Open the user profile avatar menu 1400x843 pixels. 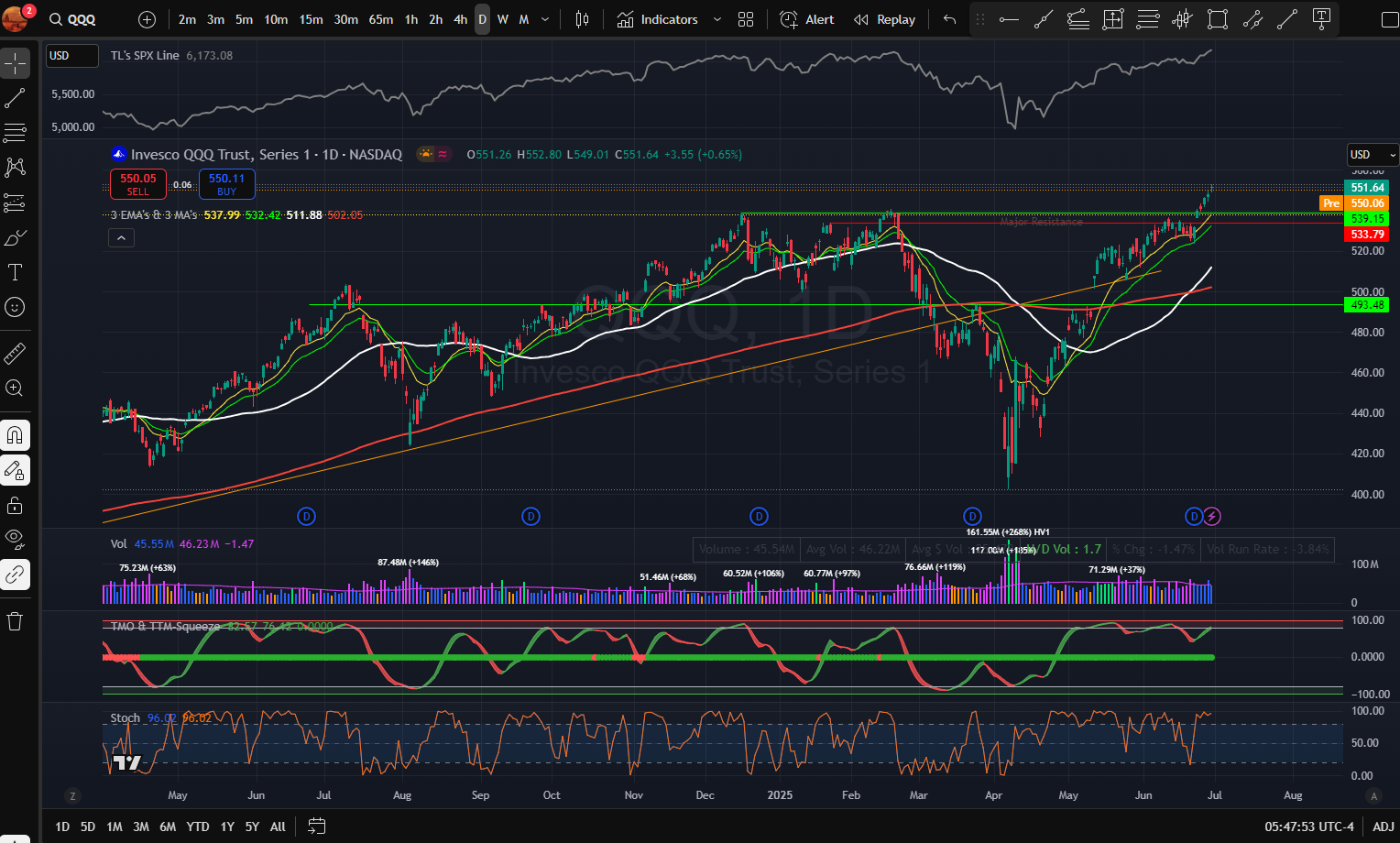[16, 17]
